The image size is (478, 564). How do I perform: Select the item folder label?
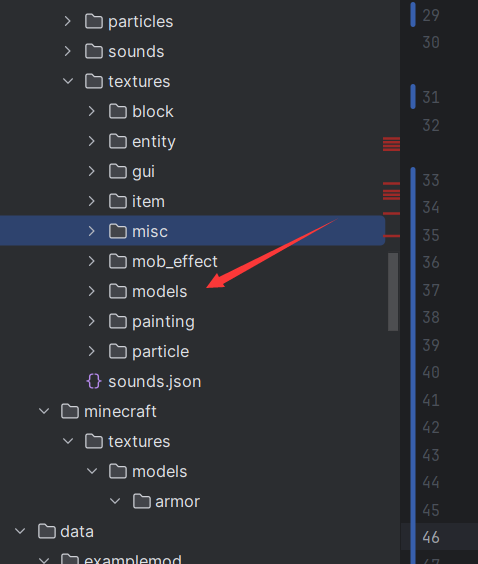point(148,201)
